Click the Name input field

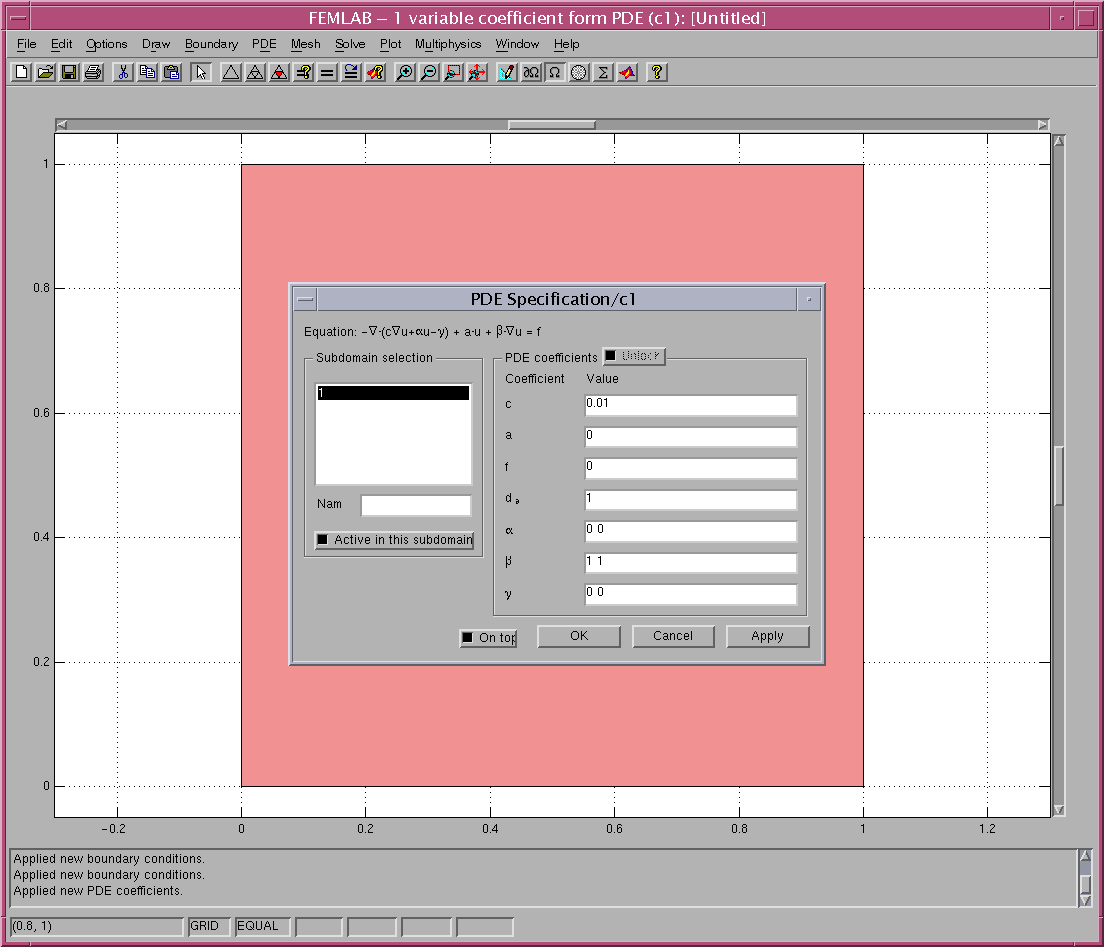pos(415,505)
